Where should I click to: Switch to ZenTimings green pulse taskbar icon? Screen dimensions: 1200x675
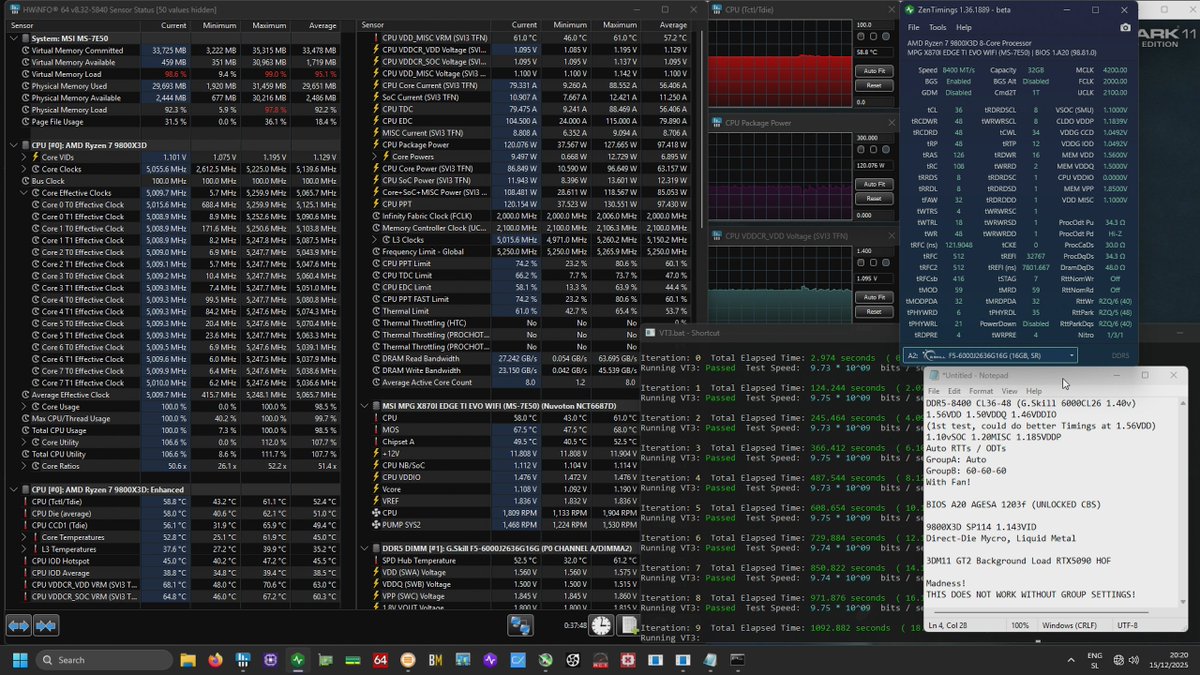click(298, 660)
